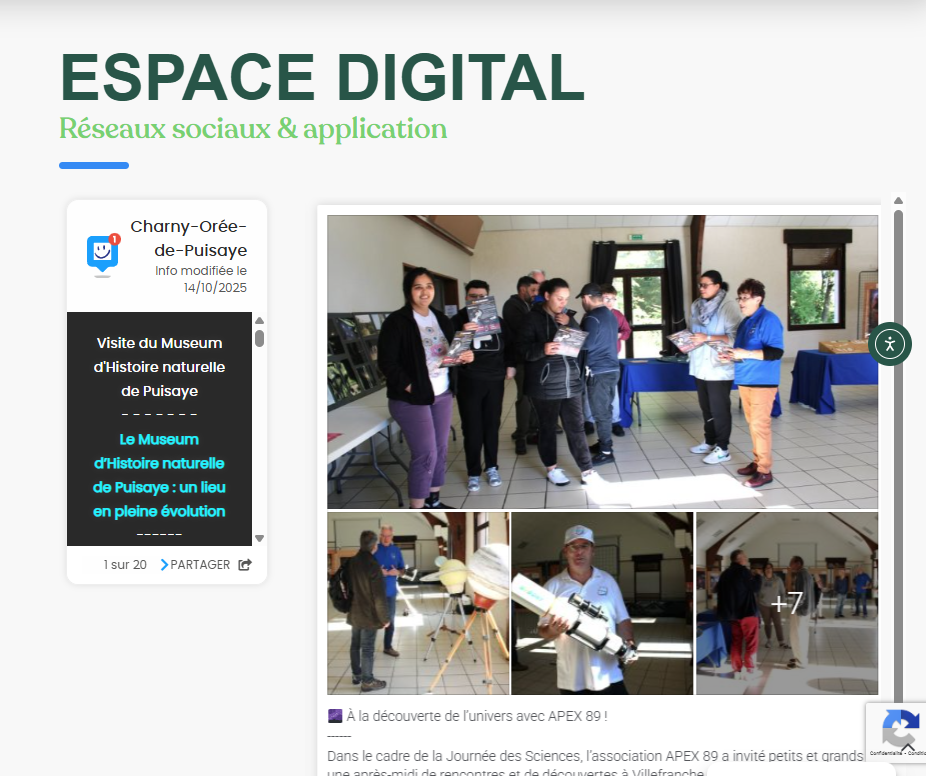The image size is (926, 776).
Task: Click the smiley app icon with notification
Action: click(102, 254)
